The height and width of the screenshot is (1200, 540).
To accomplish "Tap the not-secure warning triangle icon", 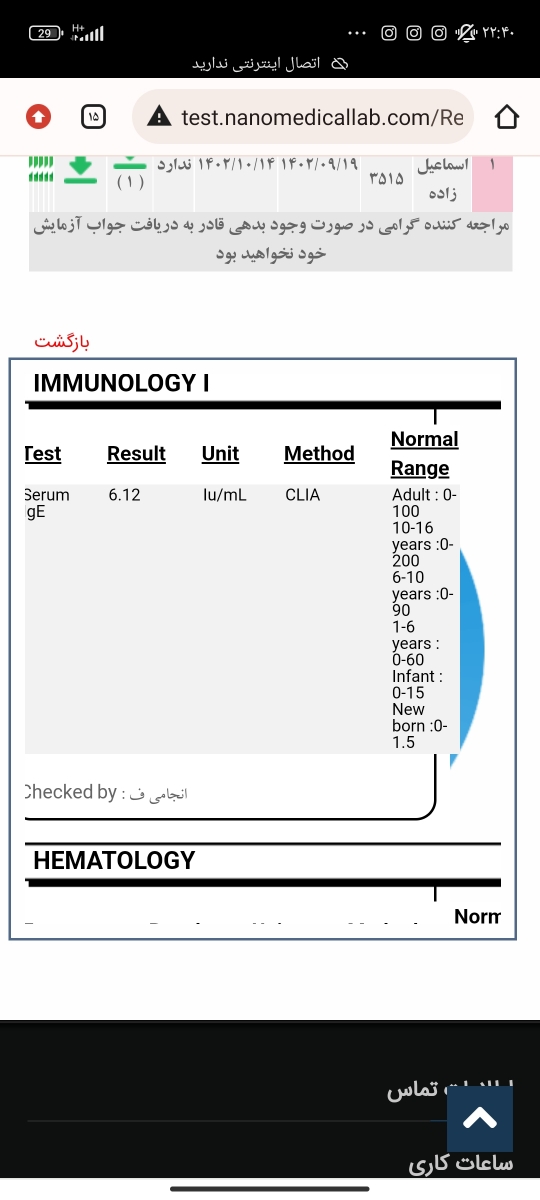I will 159,117.
